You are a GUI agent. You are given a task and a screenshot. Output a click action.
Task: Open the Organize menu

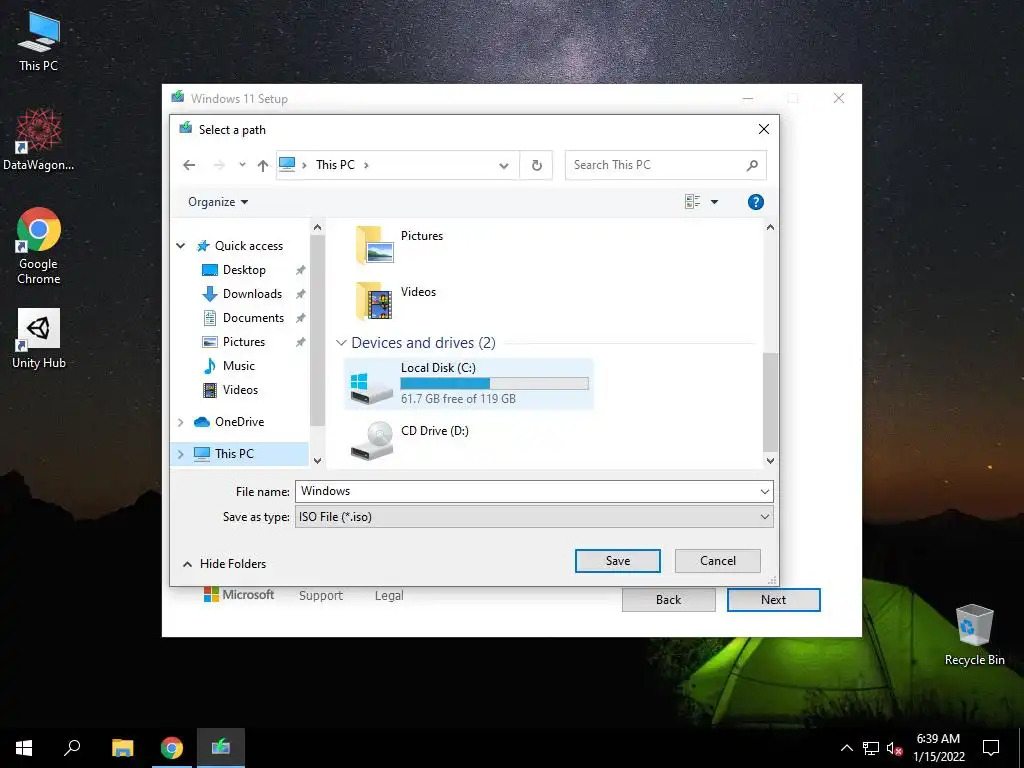pyautogui.click(x=218, y=202)
